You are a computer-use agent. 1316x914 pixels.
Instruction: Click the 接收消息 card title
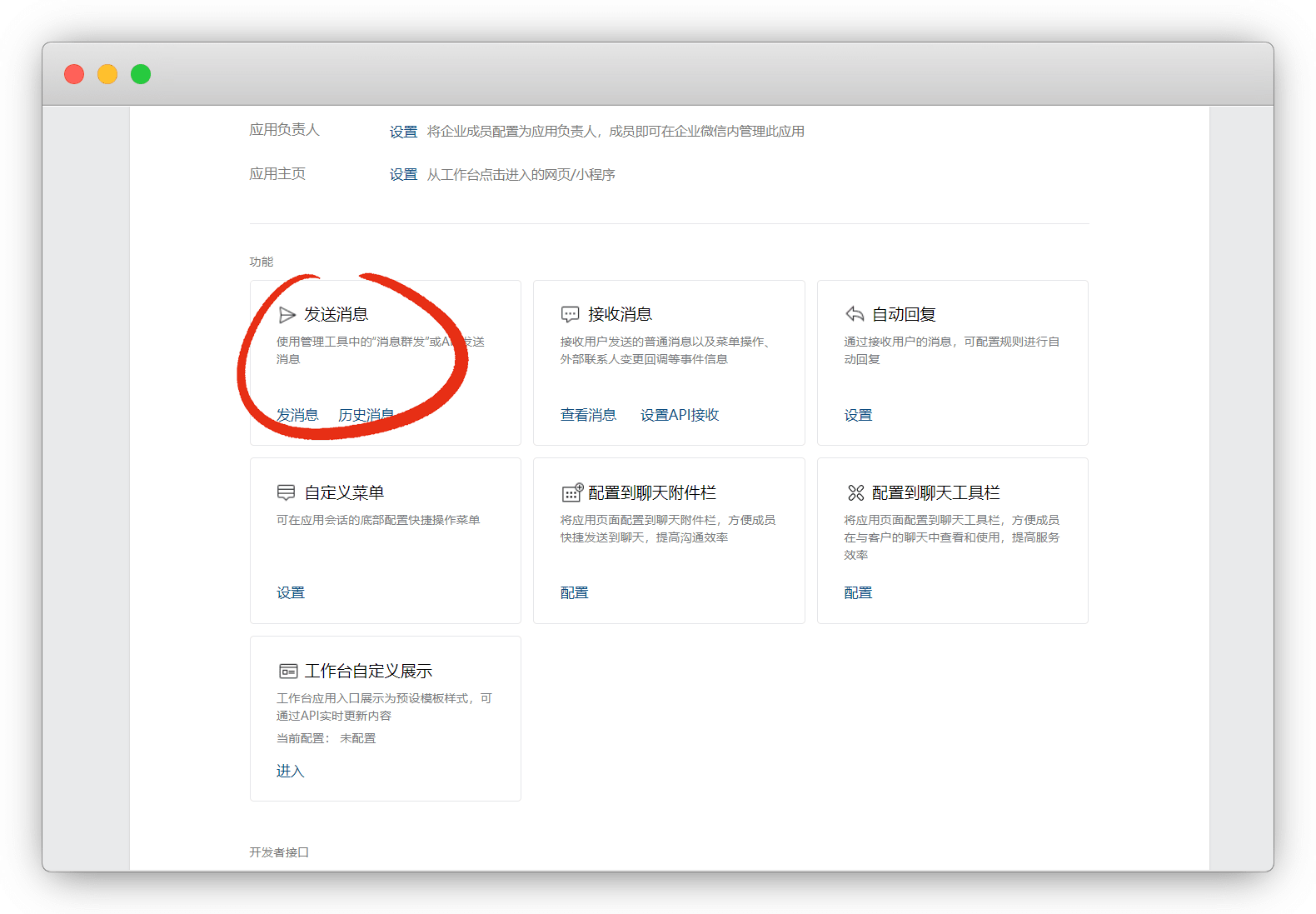[x=620, y=315]
